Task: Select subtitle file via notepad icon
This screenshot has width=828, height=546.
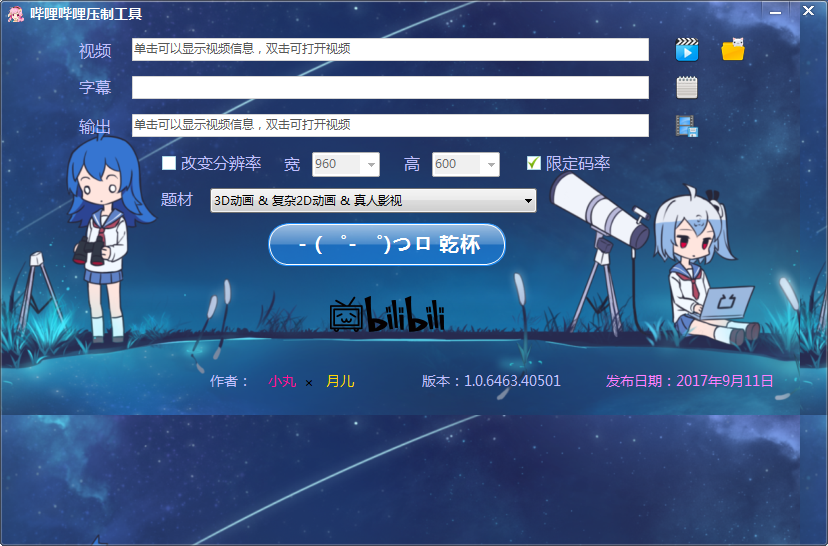Action: coord(686,88)
